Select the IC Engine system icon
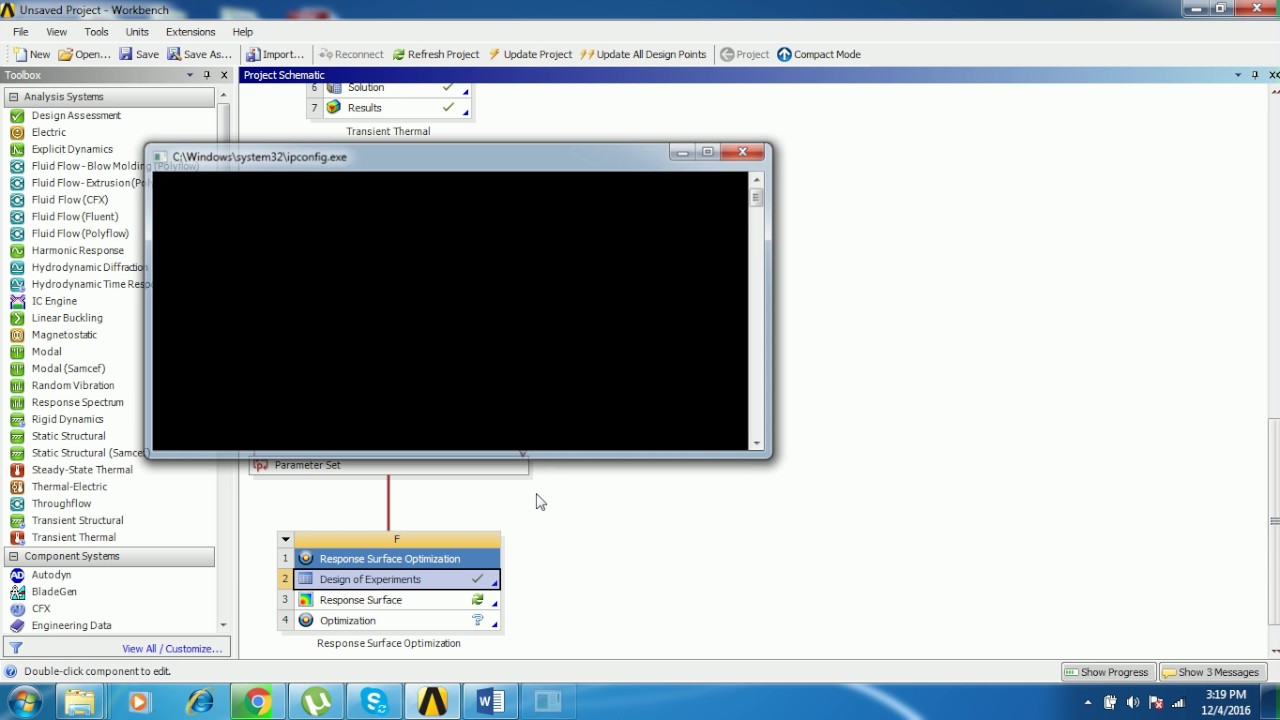 click(x=17, y=301)
